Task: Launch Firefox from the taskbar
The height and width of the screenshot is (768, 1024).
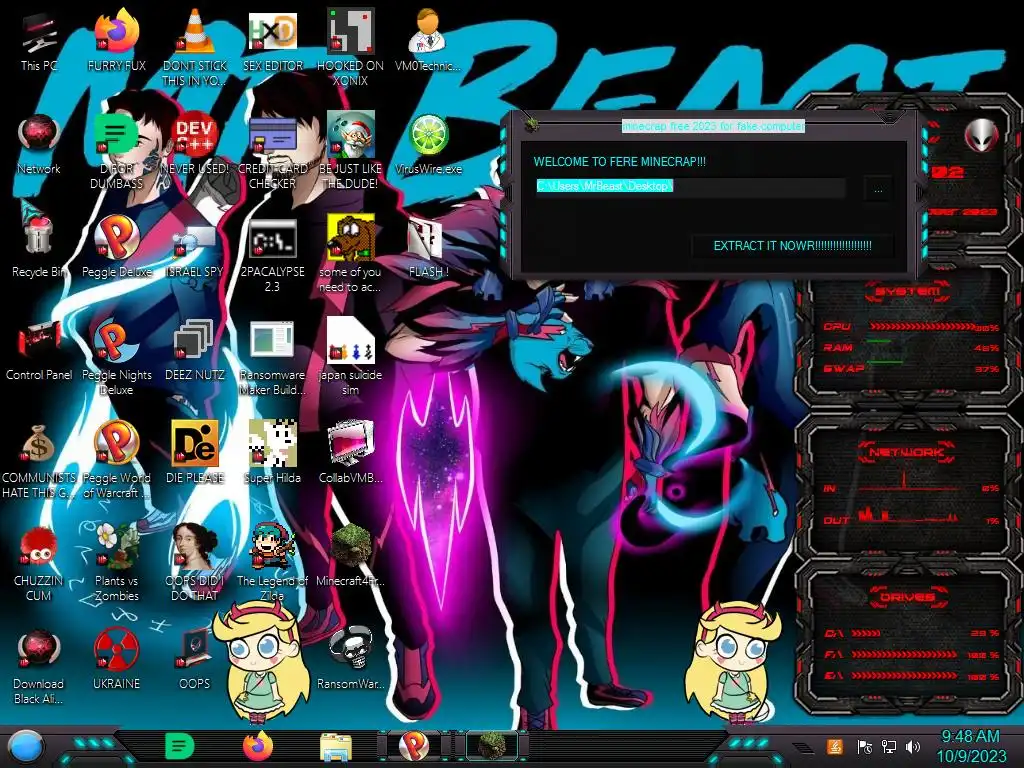Action: pyautogui.click(x=258, y=746)
